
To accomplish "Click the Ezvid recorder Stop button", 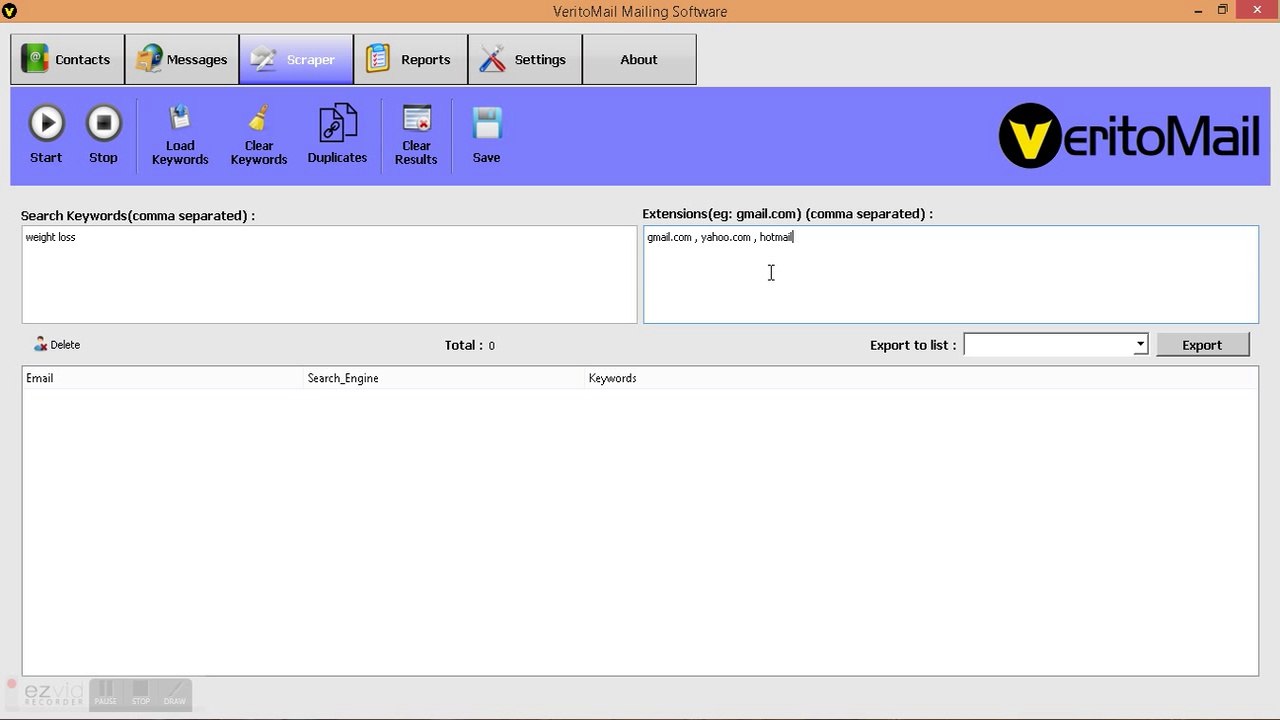I will (x=141, y=693).
